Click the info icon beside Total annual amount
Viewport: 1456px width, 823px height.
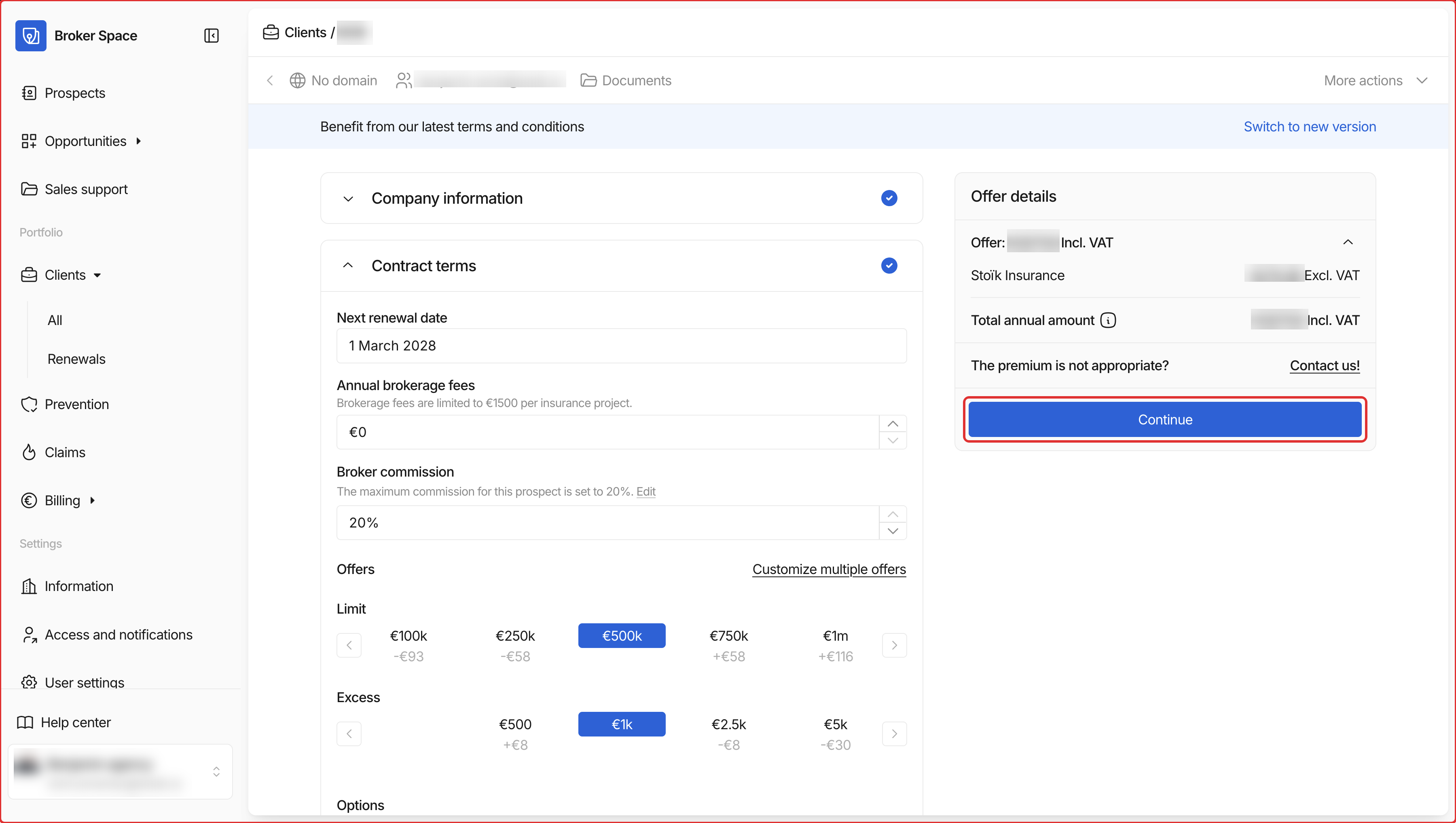[1108, 321]
